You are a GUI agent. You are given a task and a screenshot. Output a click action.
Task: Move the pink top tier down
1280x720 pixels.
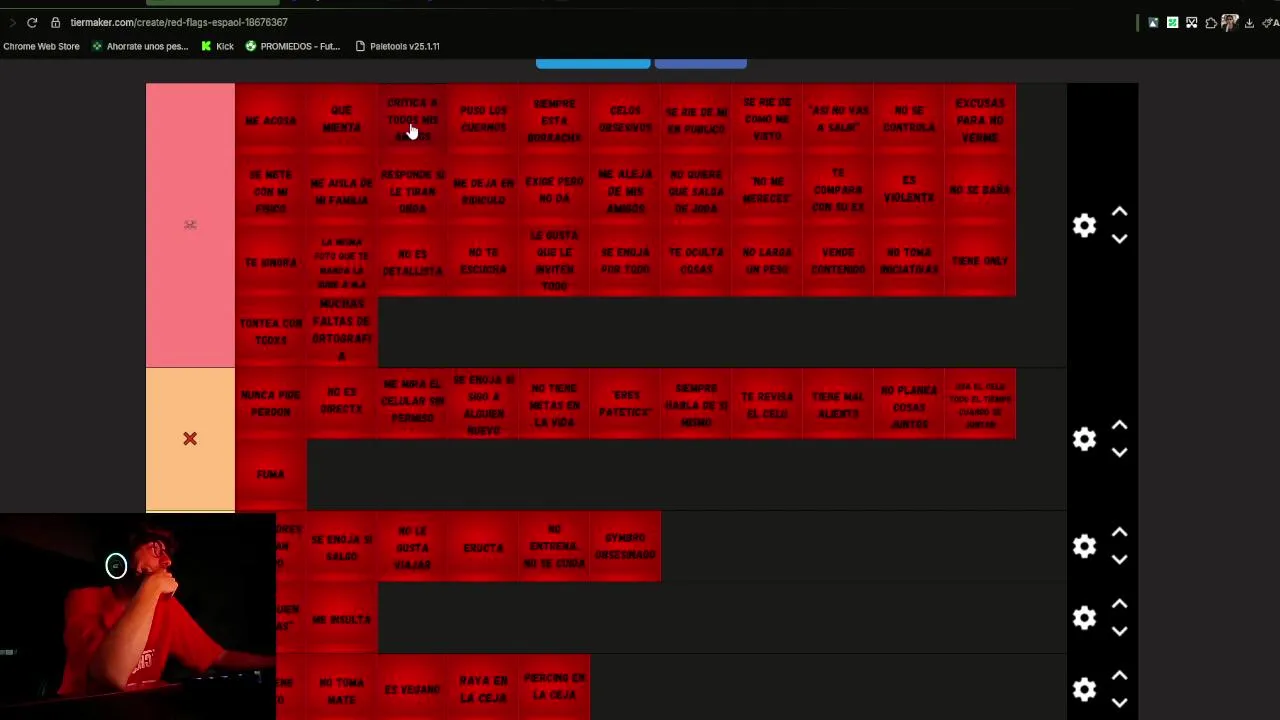[1120, 239]
